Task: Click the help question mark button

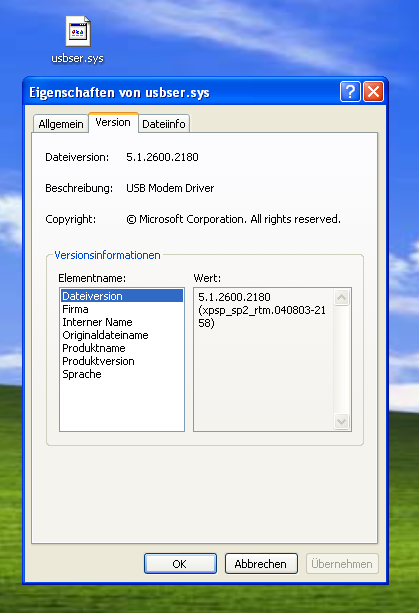Action: 350,92
